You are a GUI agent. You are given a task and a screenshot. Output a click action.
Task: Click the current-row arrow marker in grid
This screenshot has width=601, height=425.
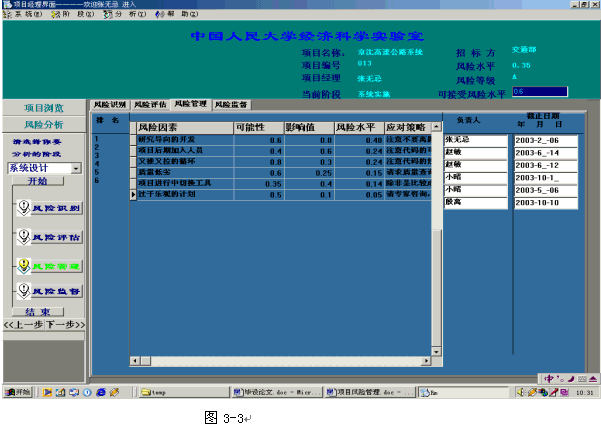pyautogui.click(x=133, y=194)
